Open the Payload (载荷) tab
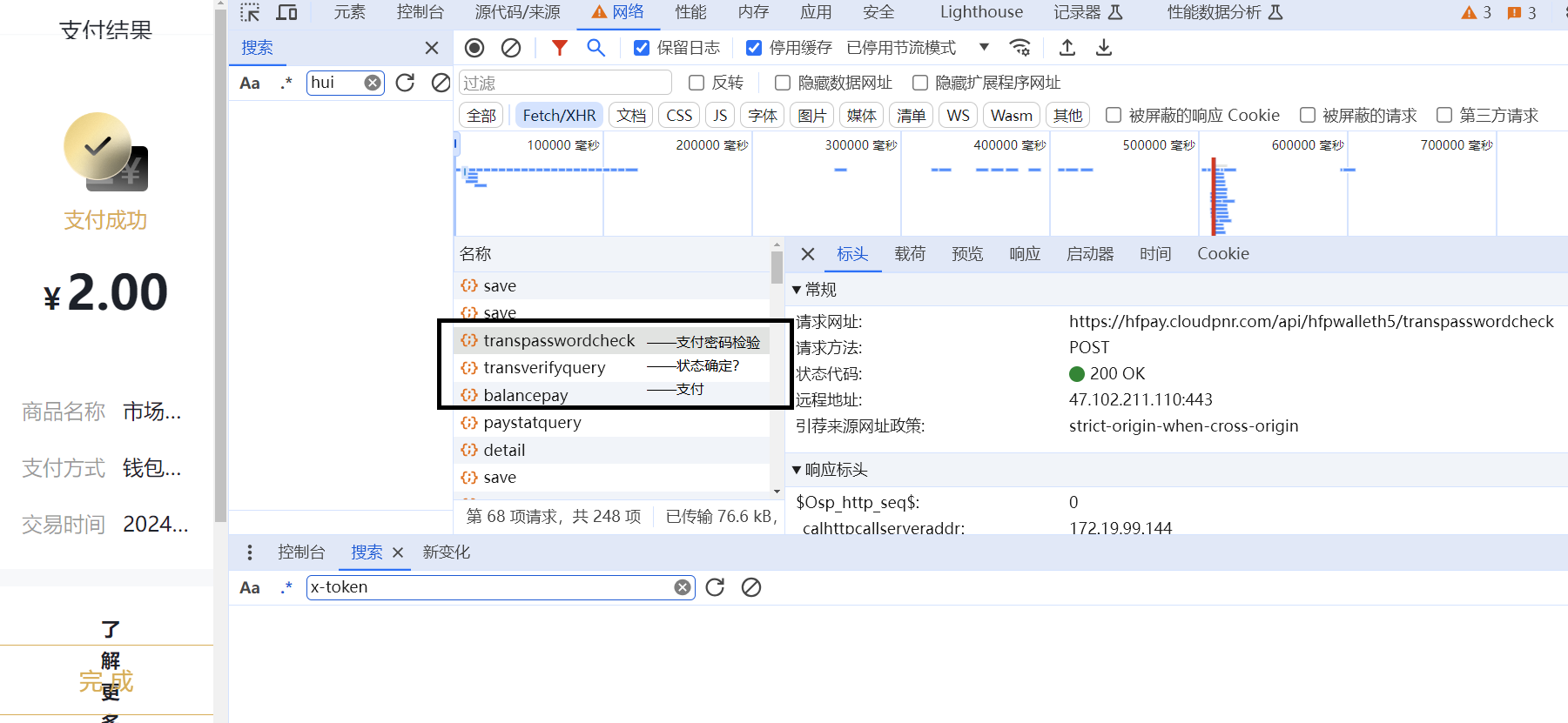This screenshot has height=723, width=1568. (x=910, y=254)
